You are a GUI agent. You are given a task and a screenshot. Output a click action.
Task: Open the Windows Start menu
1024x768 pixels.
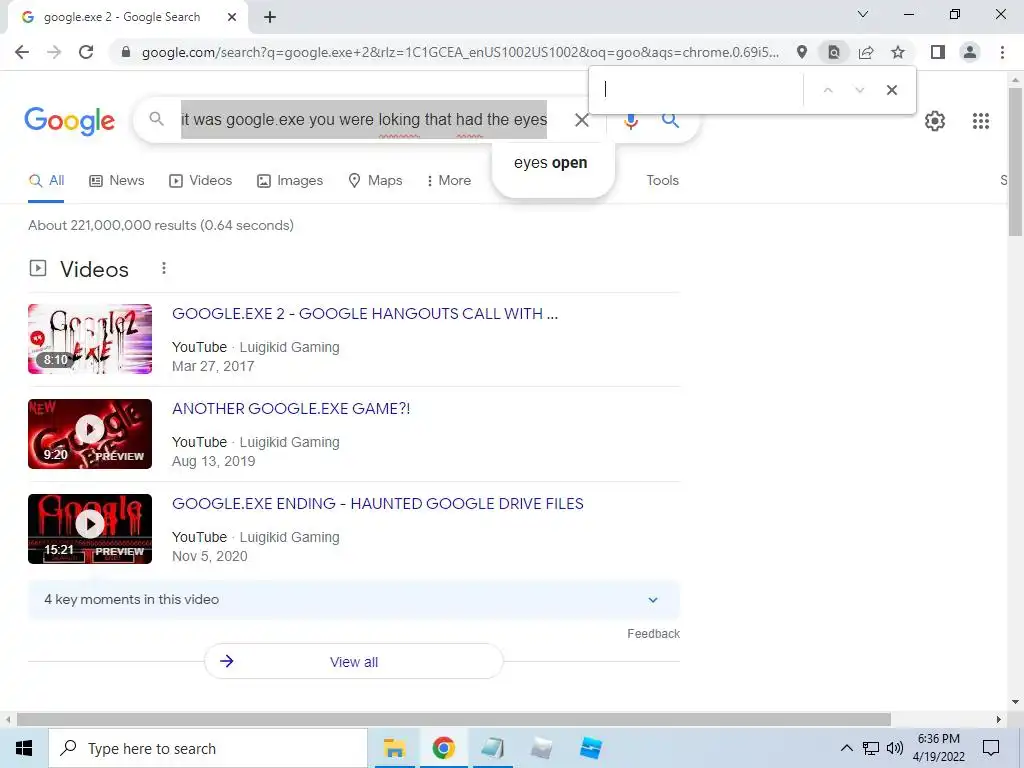coord(24,748)
